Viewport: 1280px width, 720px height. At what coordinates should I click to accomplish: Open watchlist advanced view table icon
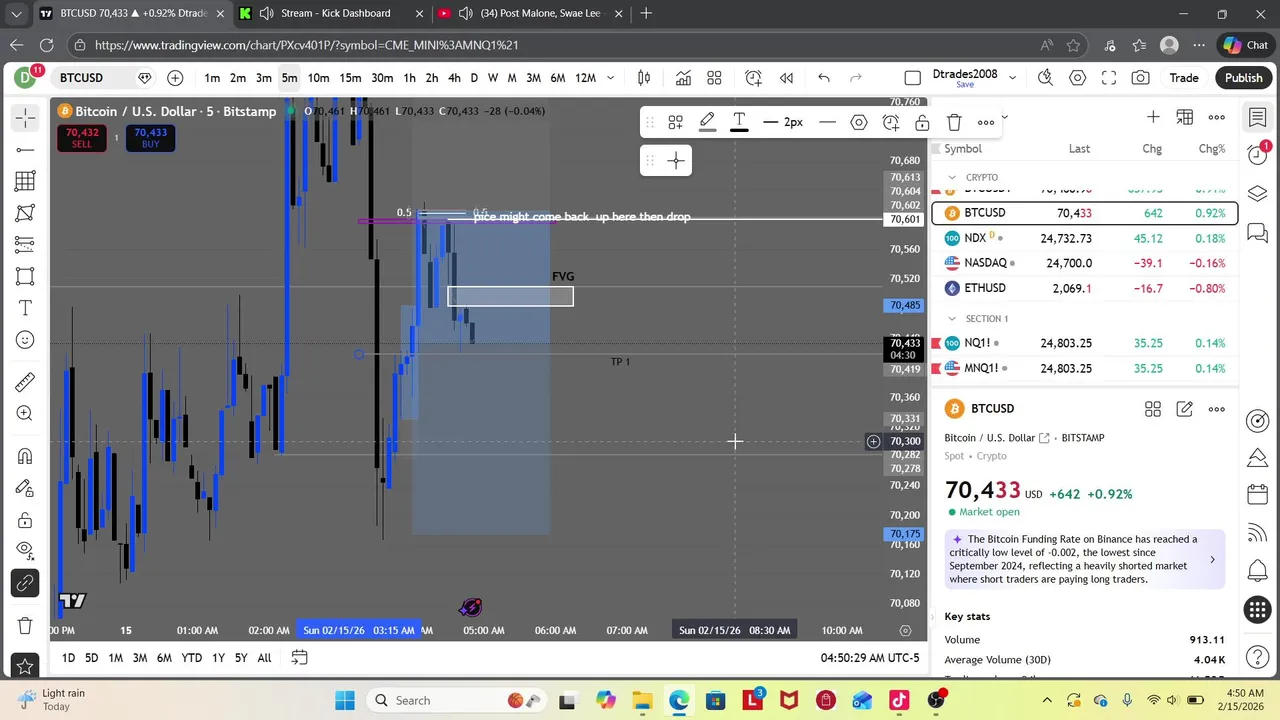coord(1185,117)
